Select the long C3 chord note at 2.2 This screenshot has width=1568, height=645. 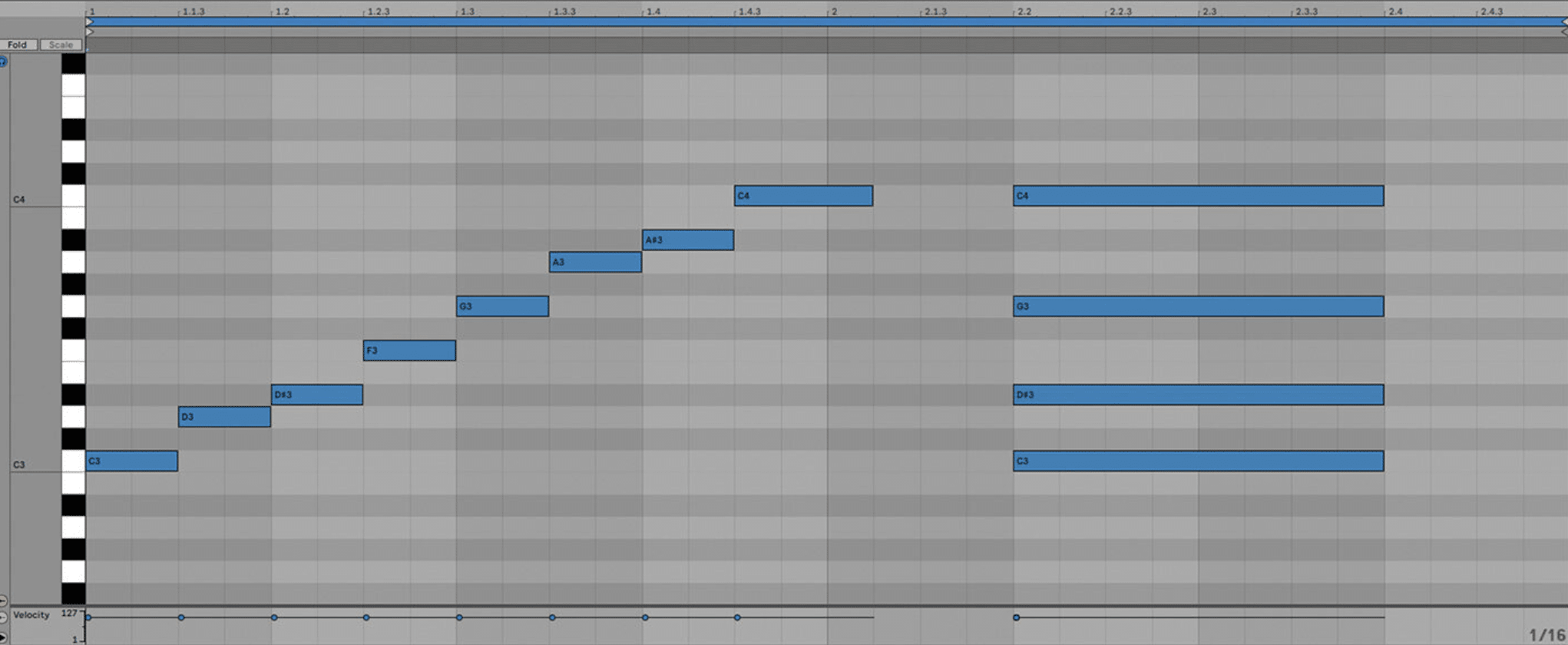tap(1199, 461)
